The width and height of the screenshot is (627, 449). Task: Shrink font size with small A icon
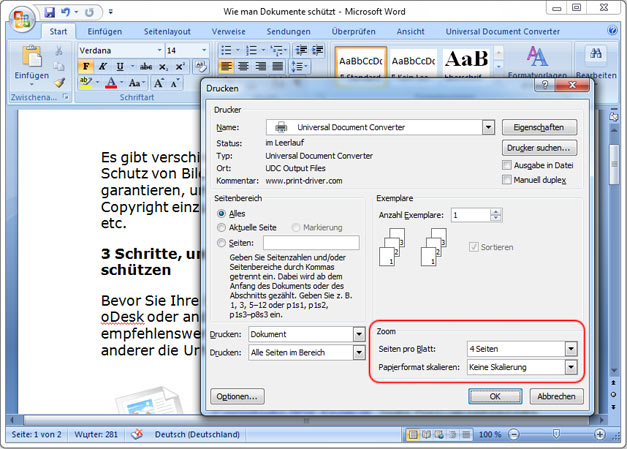[175, 83]
